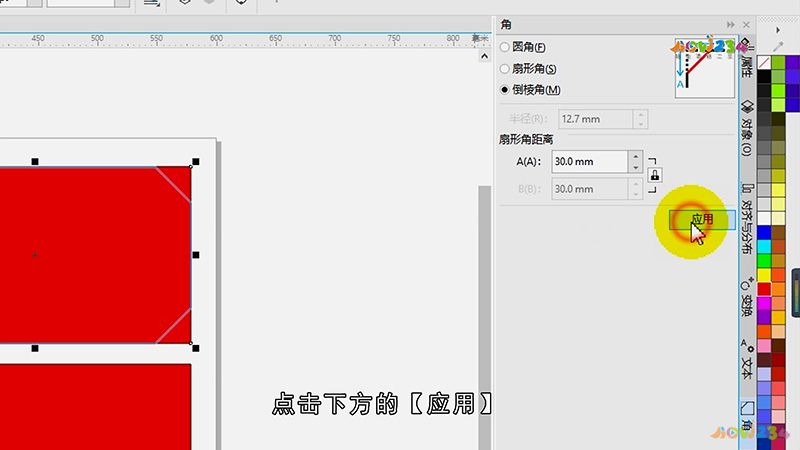800x450 pixels.
Task: Choose the red swatch in the palette
Action: (x=764, y=289)
